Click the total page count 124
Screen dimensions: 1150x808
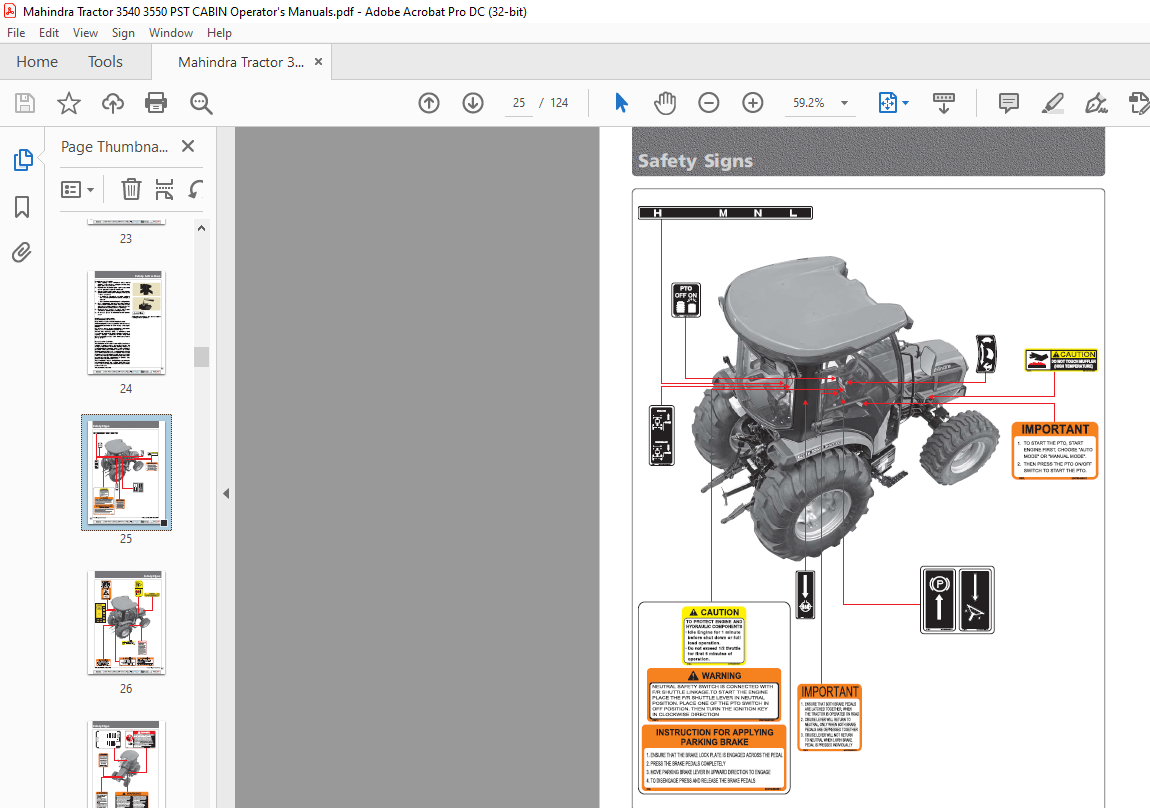click(559, 103)
